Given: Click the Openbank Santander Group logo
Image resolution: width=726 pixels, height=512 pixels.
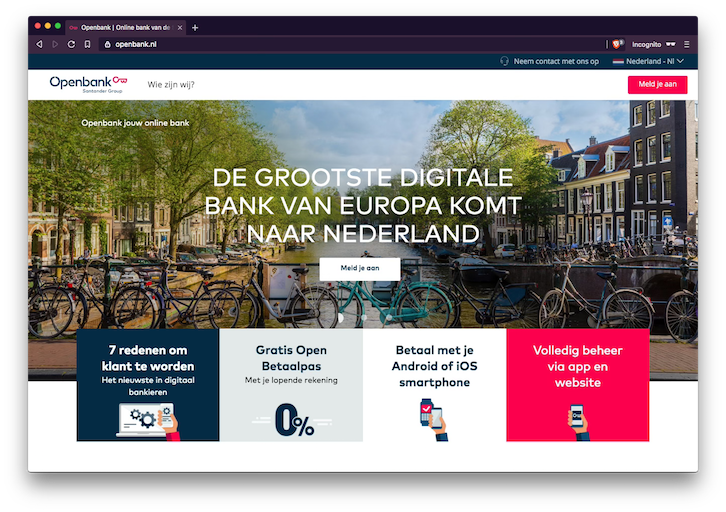Looking at the screenshot, I should [88, 84].
